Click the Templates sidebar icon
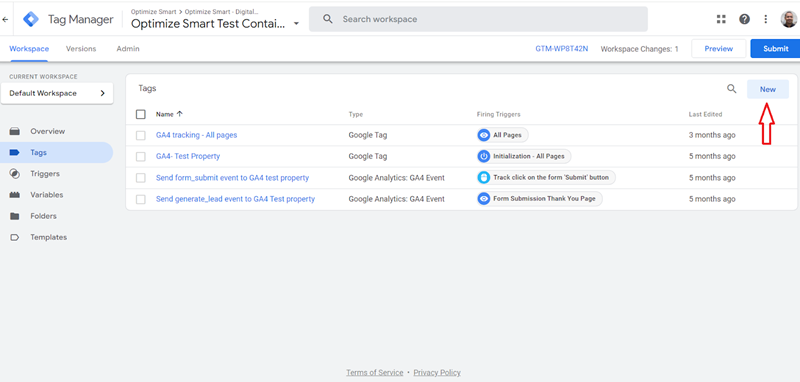 pyautogui.click(x=15, y=237)
